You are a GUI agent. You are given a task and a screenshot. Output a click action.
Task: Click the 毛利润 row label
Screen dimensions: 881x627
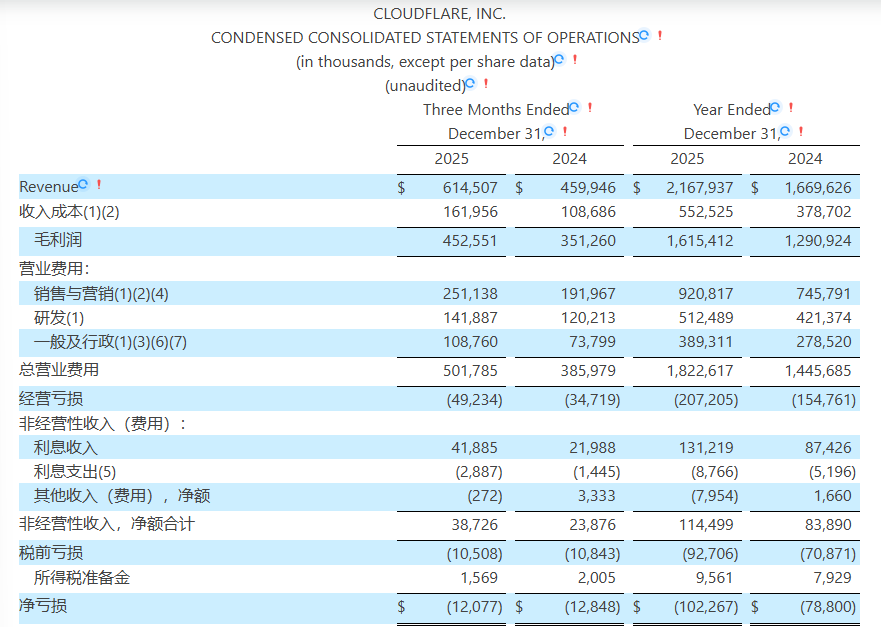[x=59, y=240]
